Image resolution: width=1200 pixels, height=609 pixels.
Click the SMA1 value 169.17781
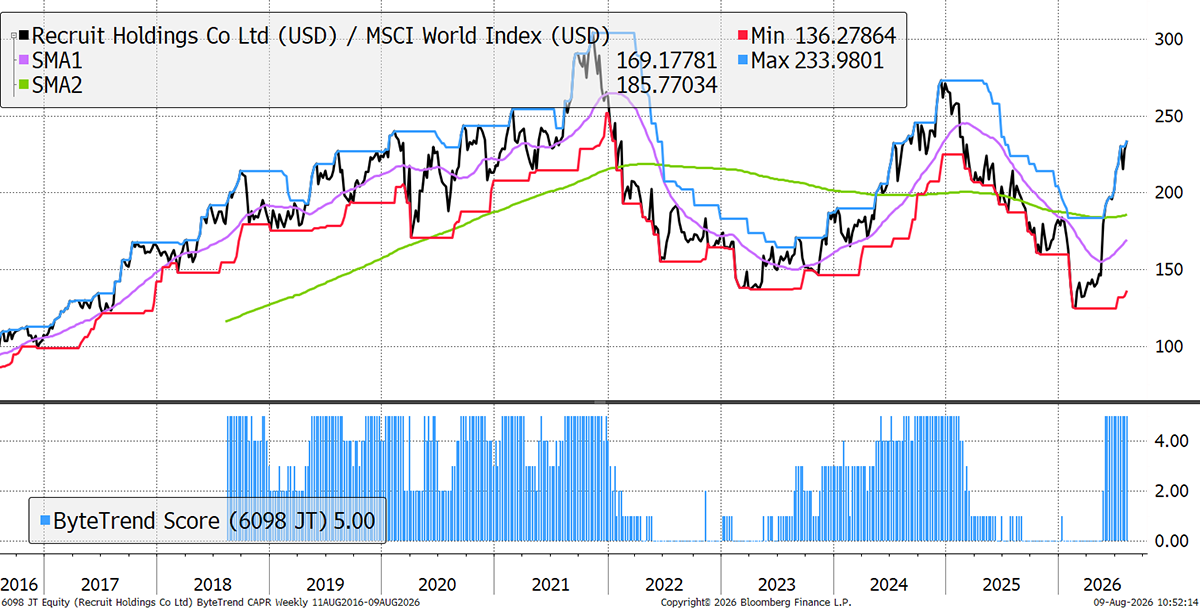pyautogui.click(x=667, y=62)
